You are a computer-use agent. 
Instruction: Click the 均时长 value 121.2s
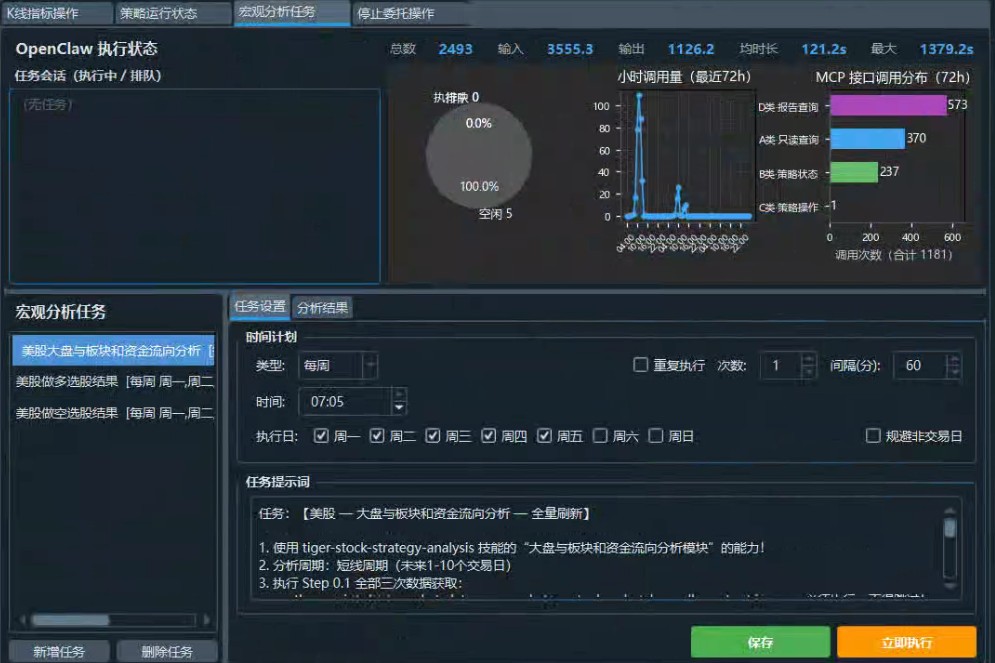click(824, 49)
